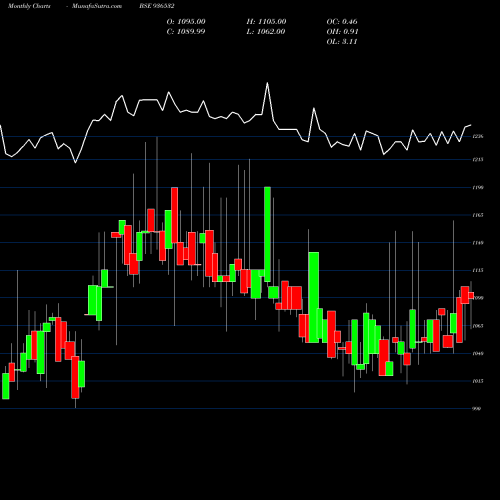500x500 pixels.
Task: Click the OC: 0.46 reading
Action: 342,22
